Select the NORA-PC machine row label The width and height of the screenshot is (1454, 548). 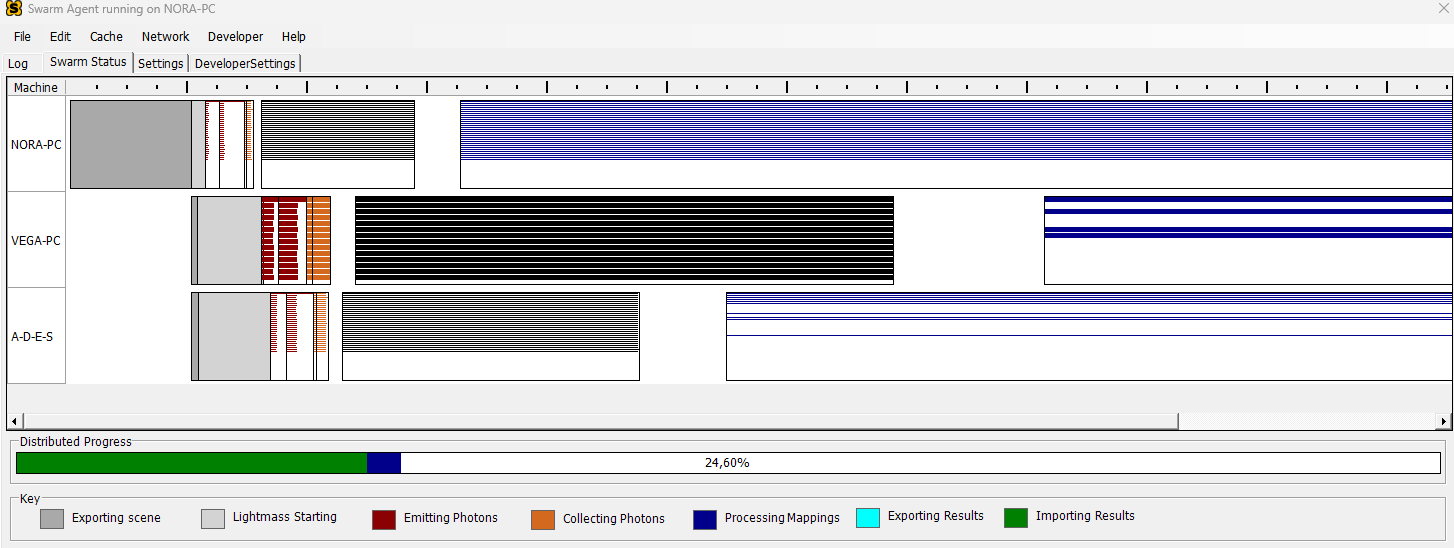click(x=36, y=144)
